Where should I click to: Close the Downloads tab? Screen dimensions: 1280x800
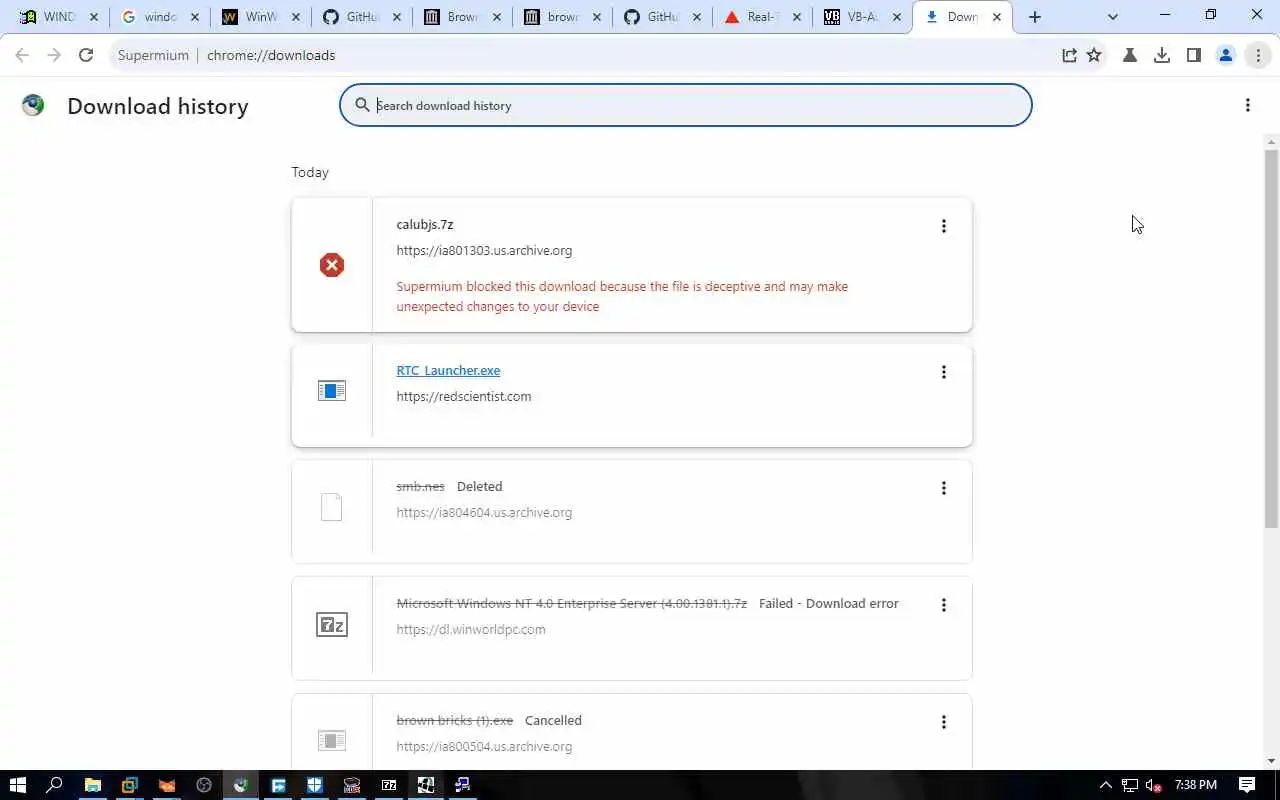point(996,17)
